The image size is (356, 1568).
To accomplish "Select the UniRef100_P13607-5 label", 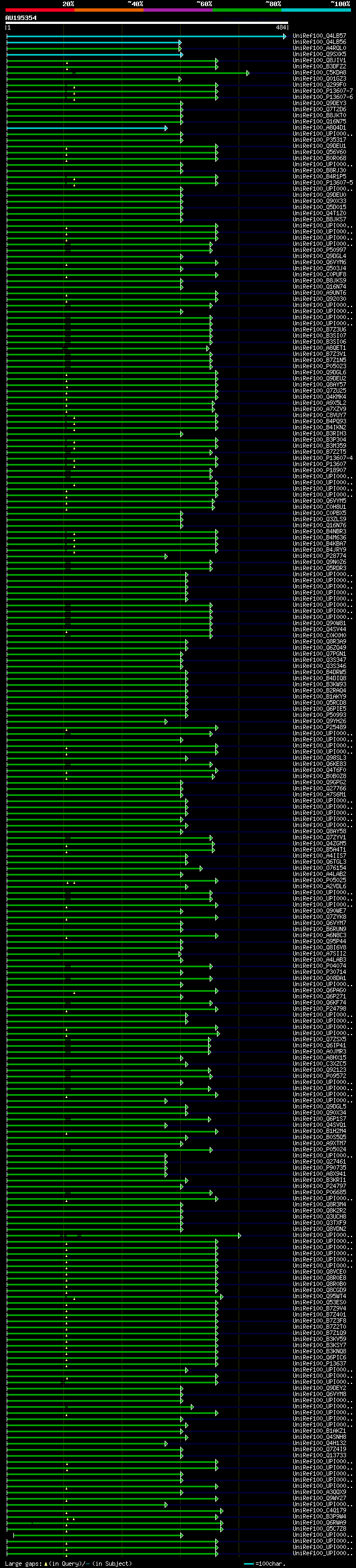I will click(x=323, y=182).
